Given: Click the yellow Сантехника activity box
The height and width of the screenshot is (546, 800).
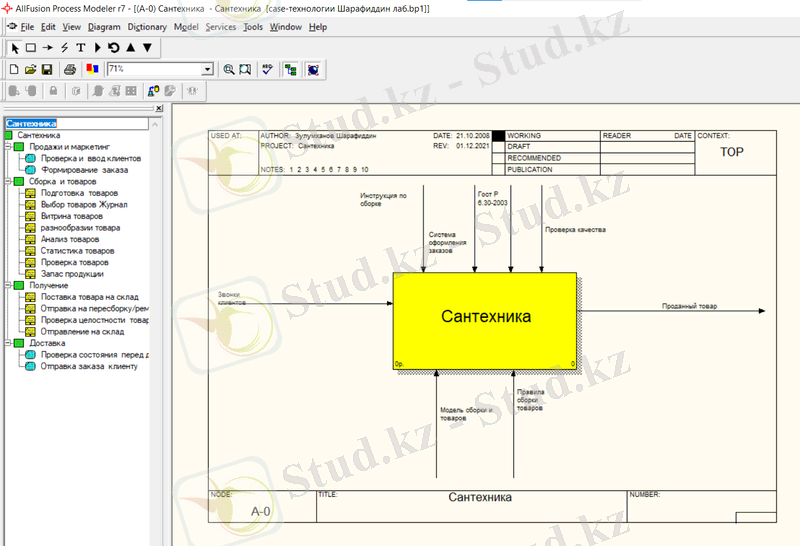Looking at the screenshot, I should coord(486,317).
